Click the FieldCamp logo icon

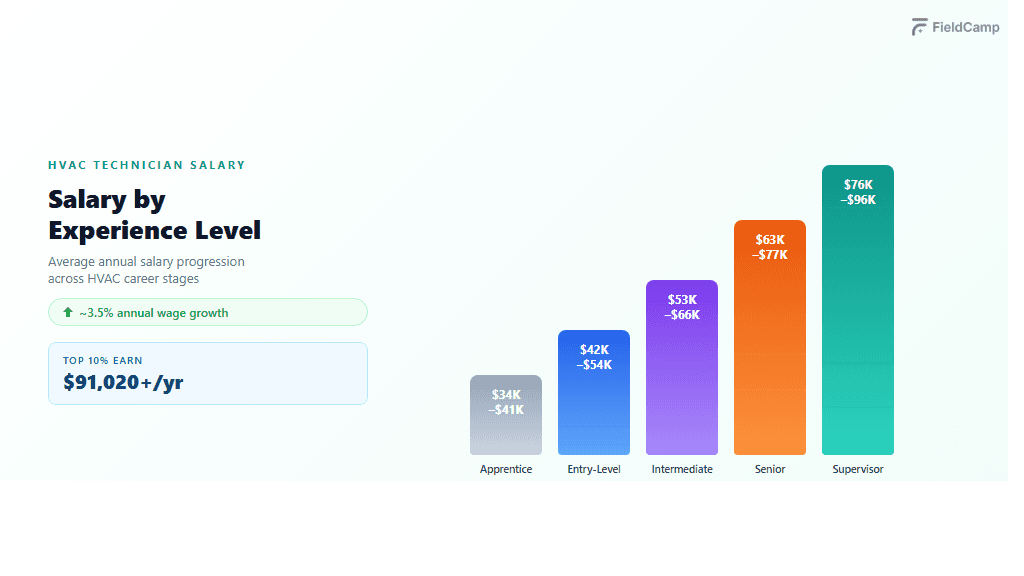point(919,28)
